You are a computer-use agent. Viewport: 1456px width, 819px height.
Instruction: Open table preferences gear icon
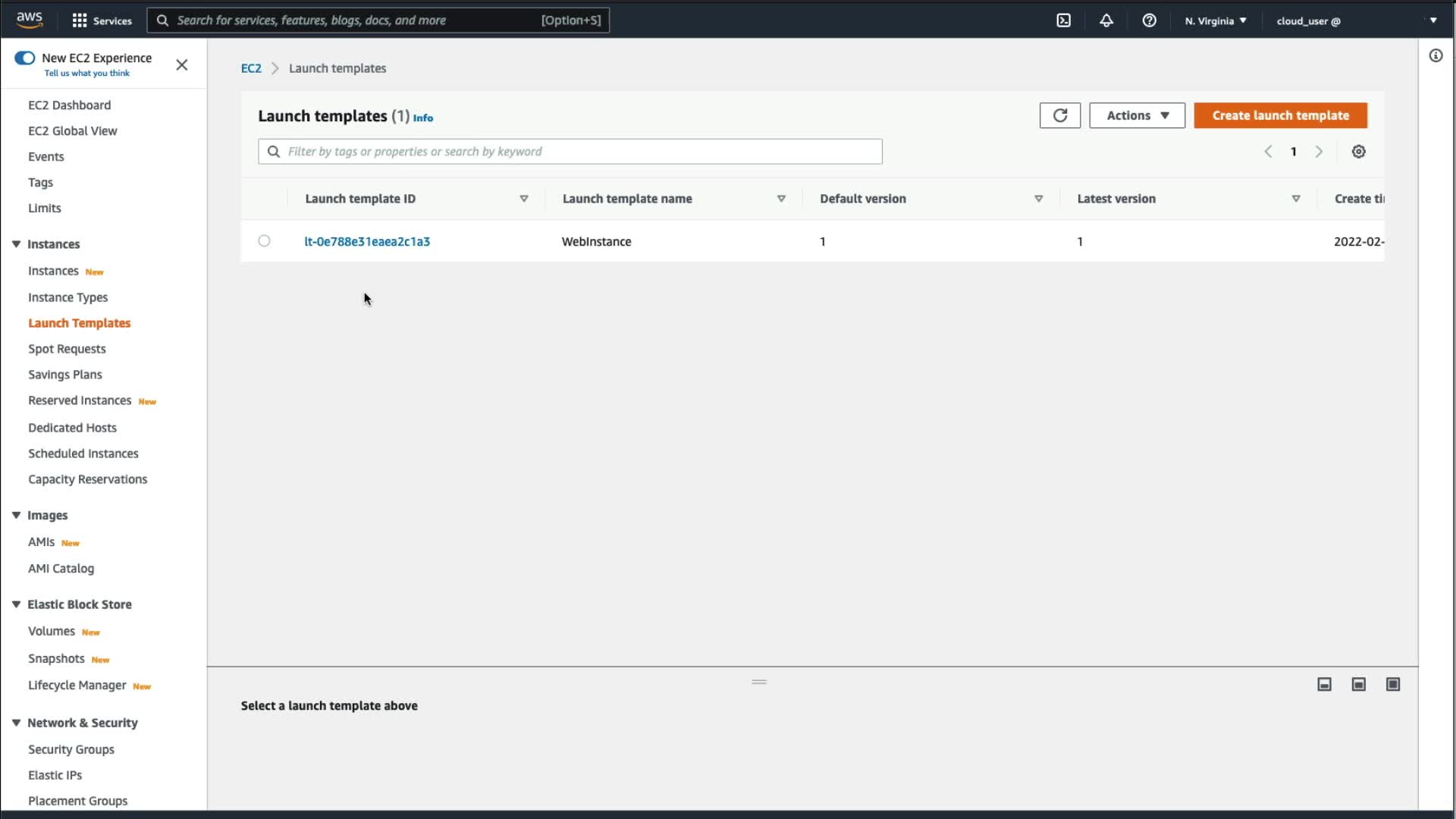(x=1358, y=152)
